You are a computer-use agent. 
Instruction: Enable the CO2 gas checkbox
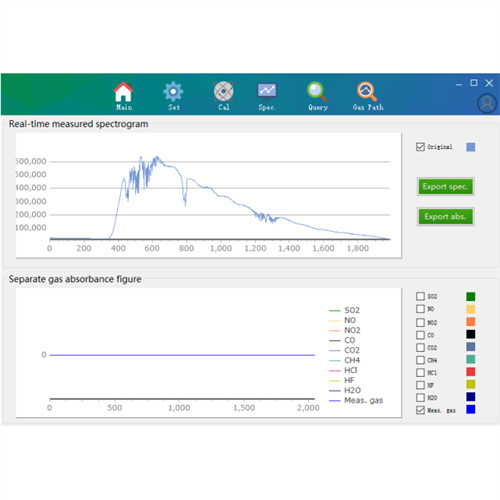point(420,347)
